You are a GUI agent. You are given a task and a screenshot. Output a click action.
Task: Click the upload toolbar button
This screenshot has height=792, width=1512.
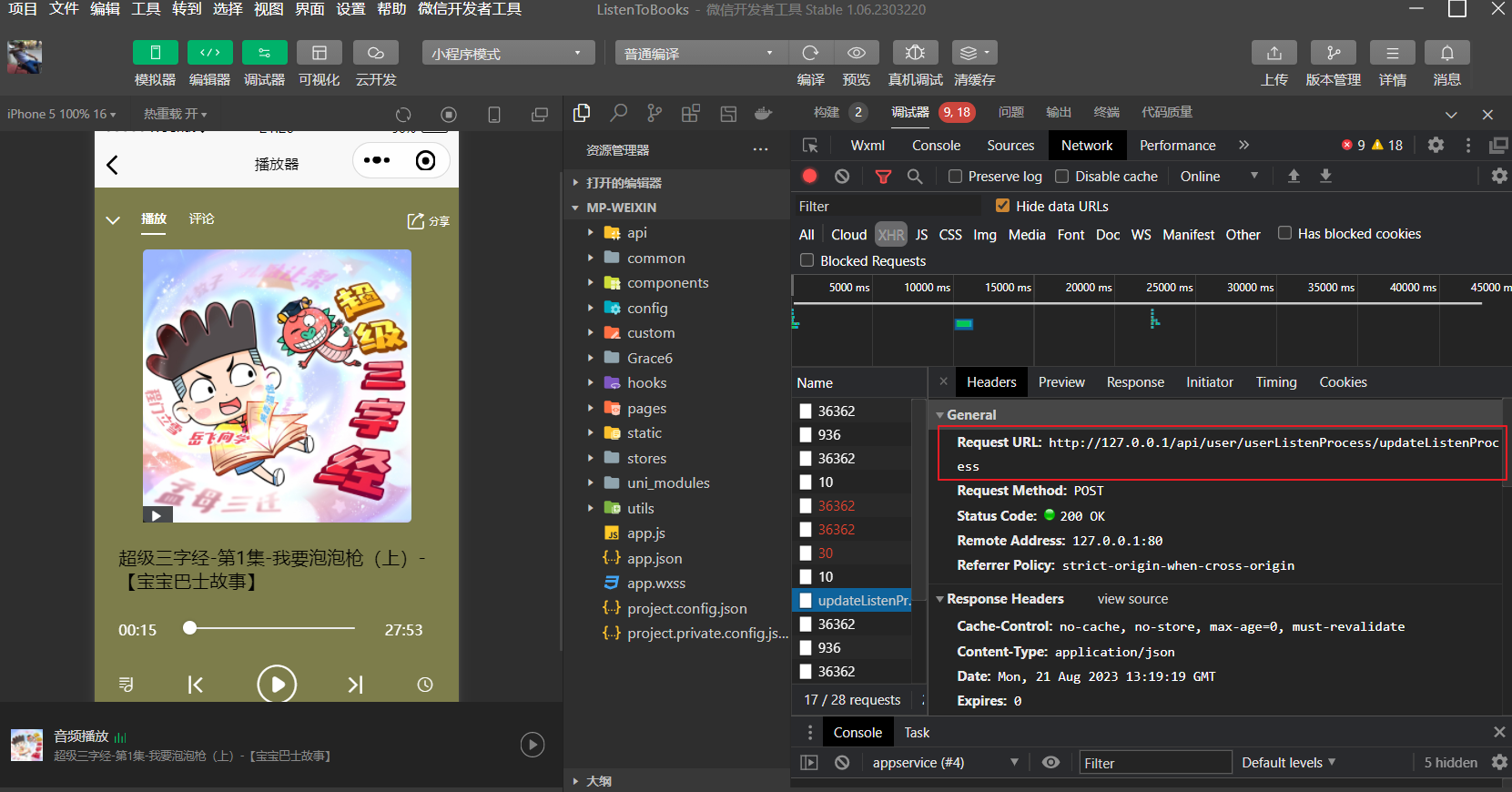(x=1274, y=53)
